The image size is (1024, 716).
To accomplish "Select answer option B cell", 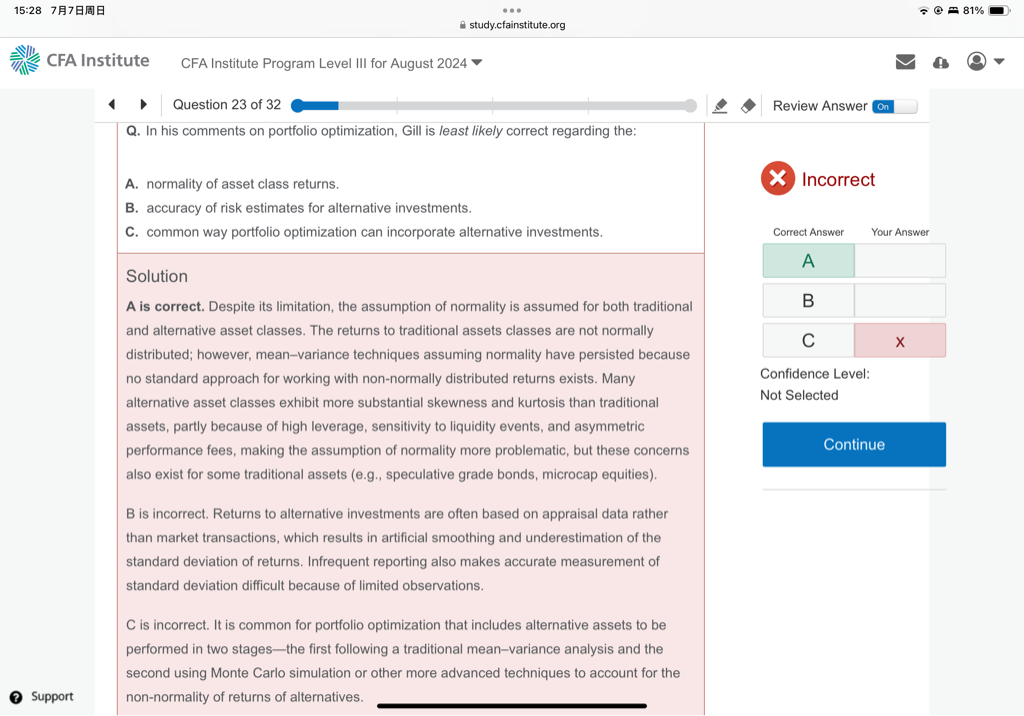I will [x=808, y=301].
